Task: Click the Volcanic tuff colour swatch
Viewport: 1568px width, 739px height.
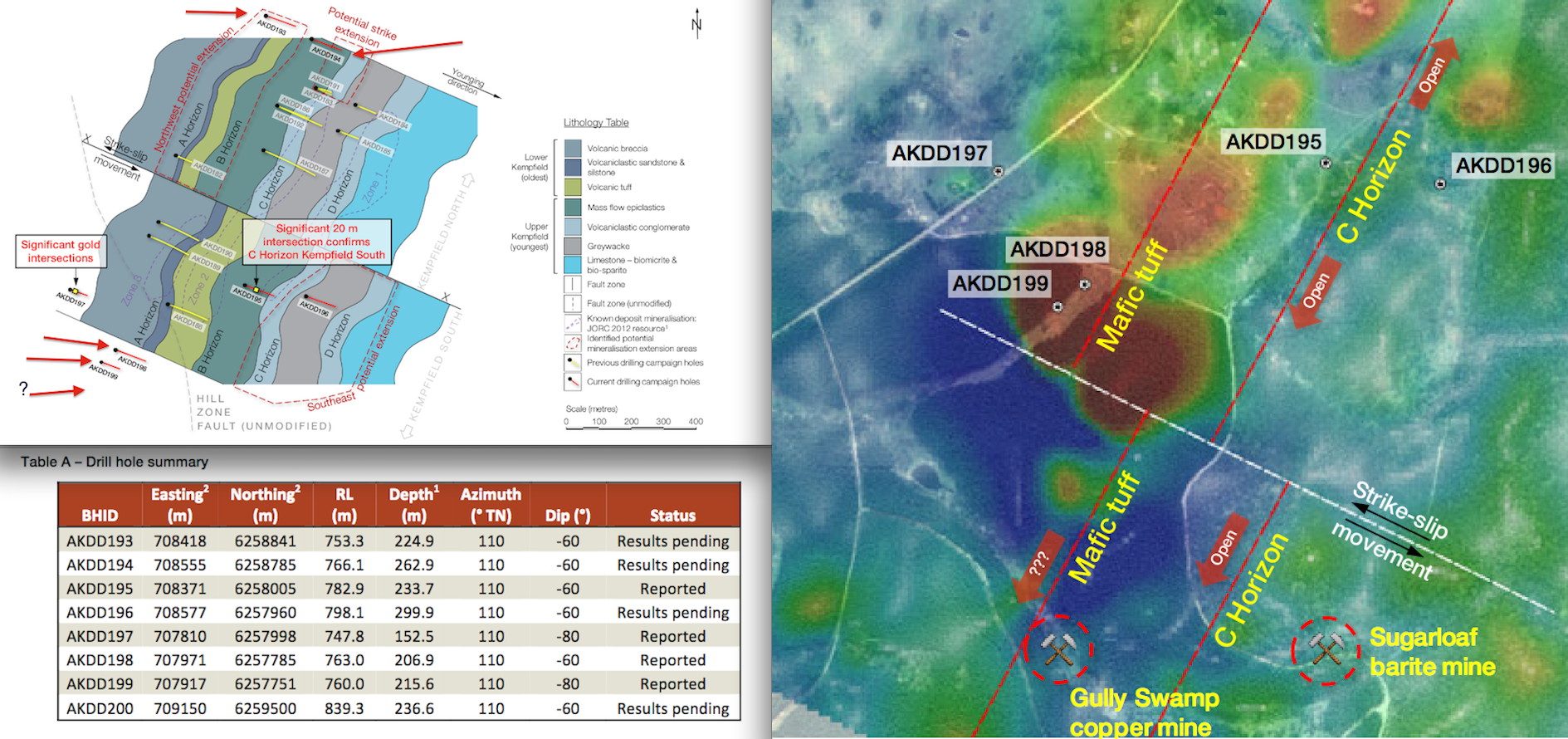Action: pos(572,187)
